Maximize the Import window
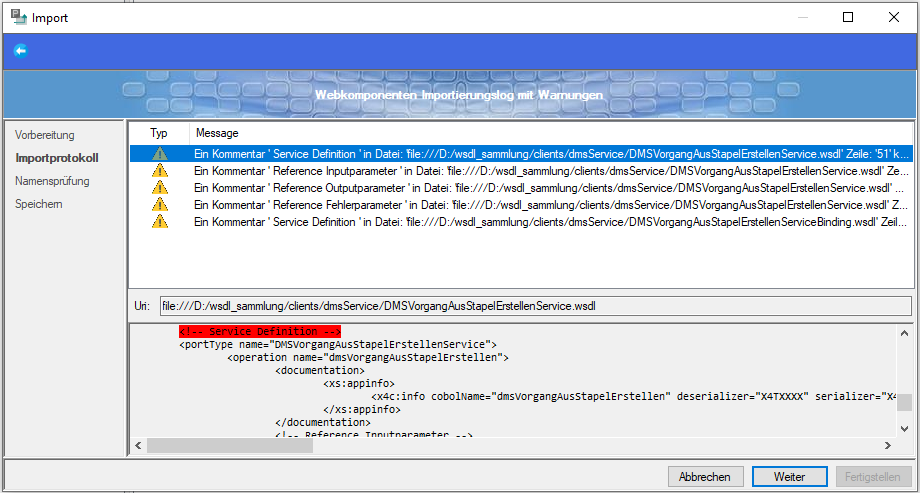 tap(848, 17)
